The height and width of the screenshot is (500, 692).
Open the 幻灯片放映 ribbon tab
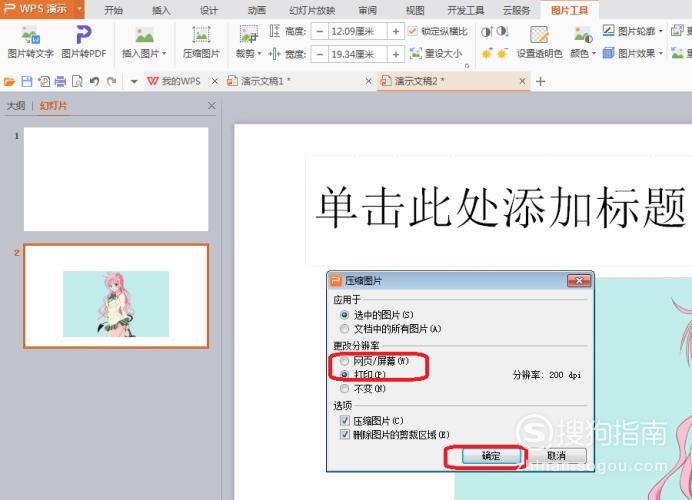tap(312, 10)
